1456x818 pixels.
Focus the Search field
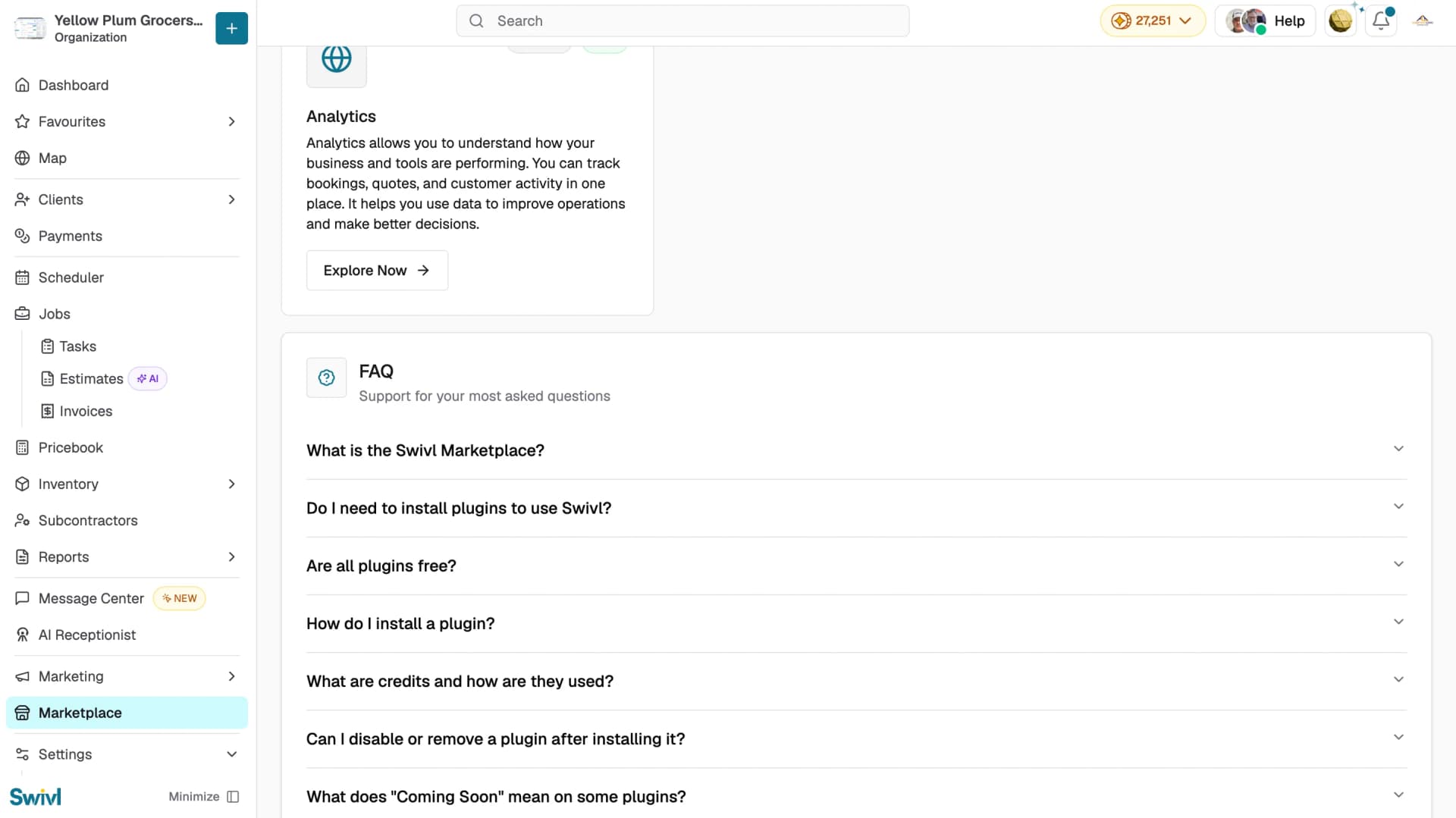click(682, 21)
